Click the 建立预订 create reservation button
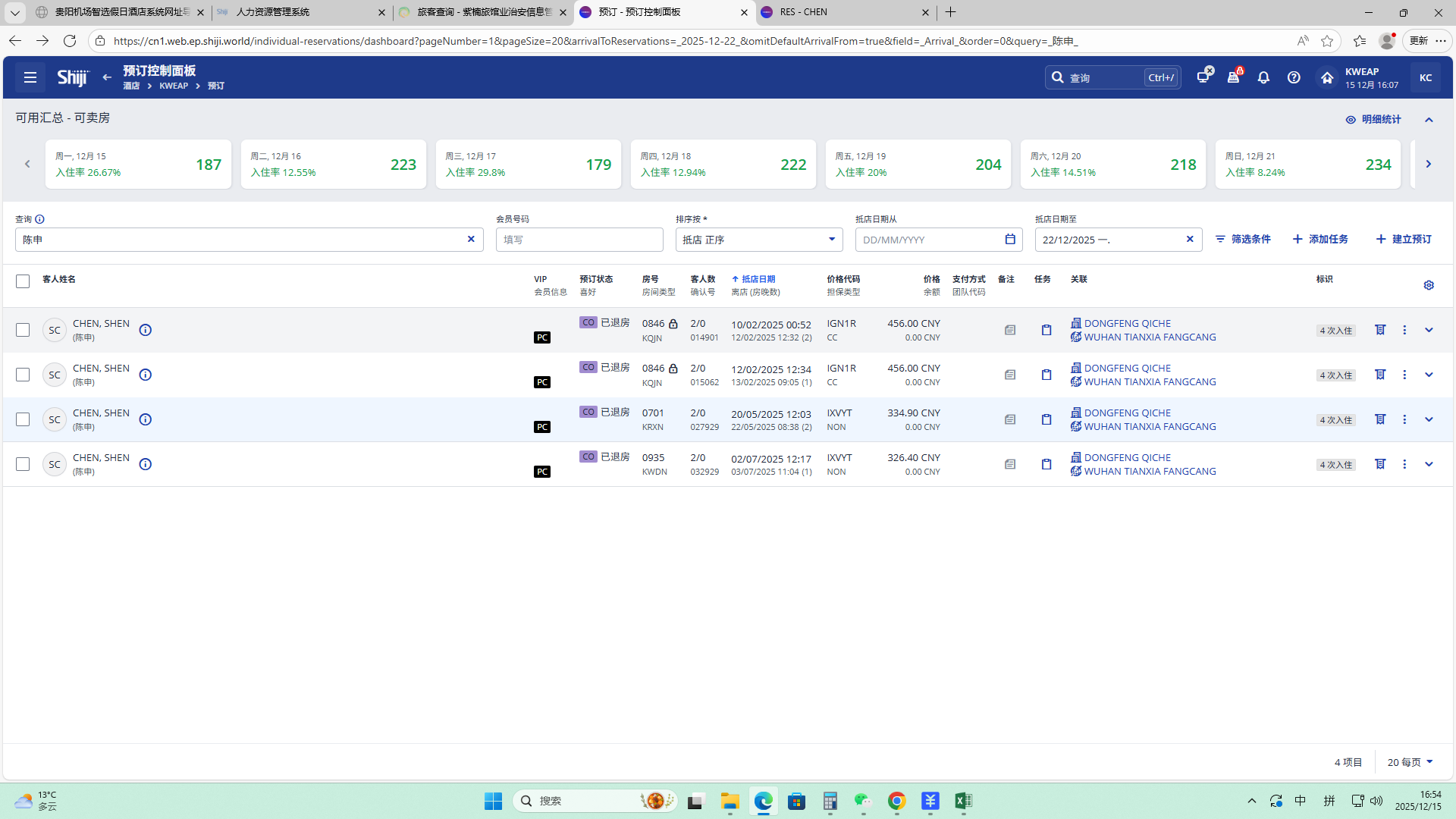This screenshot has height=819, width=1456. click(1404, 239)
